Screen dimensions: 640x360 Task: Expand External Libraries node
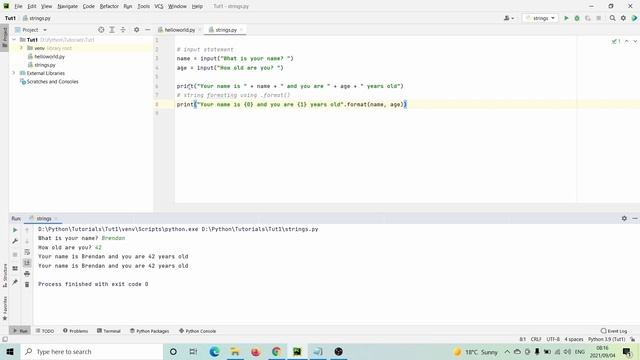[14, 73]
